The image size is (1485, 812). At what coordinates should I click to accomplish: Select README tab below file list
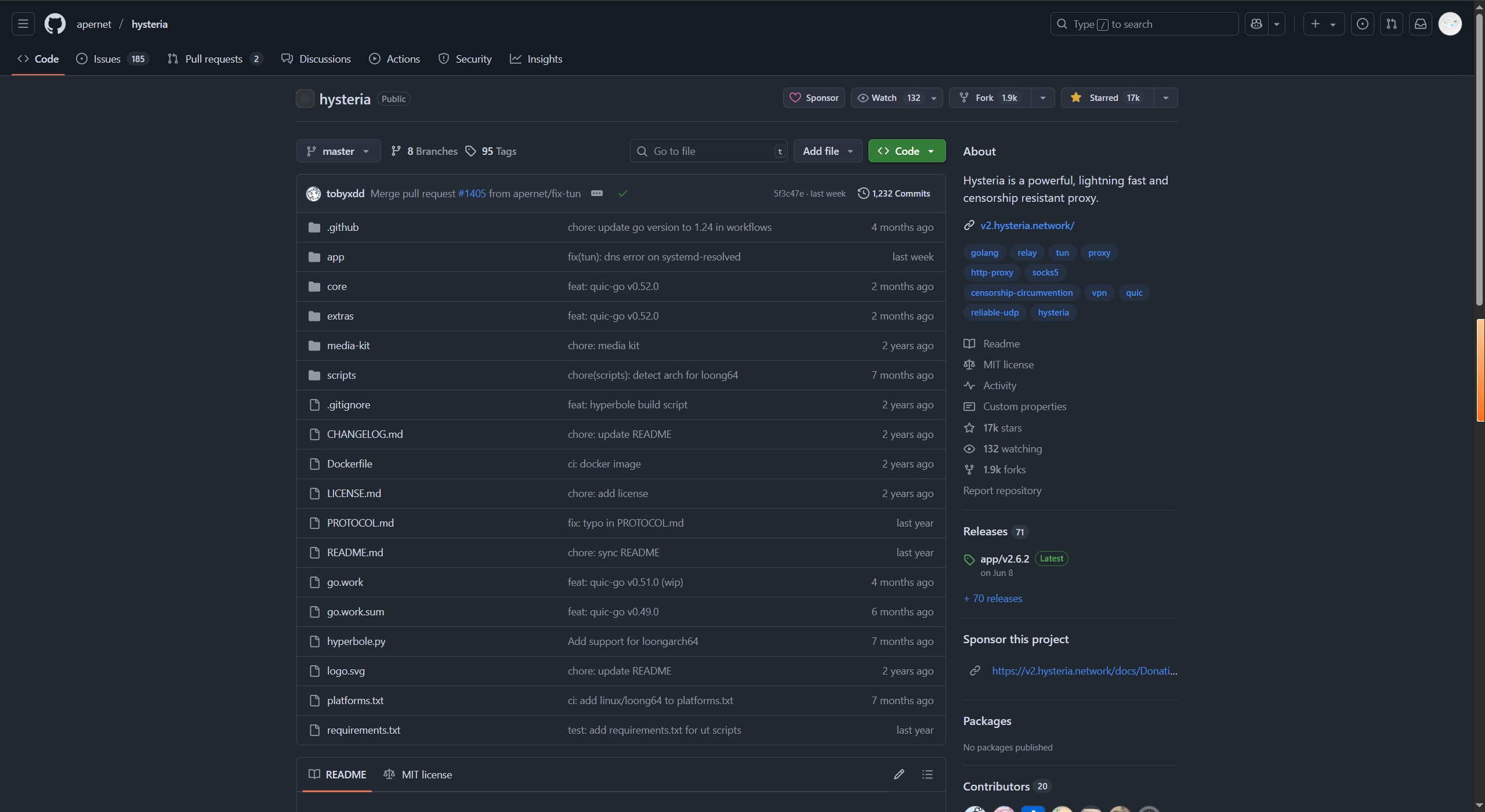pos(337,775)
